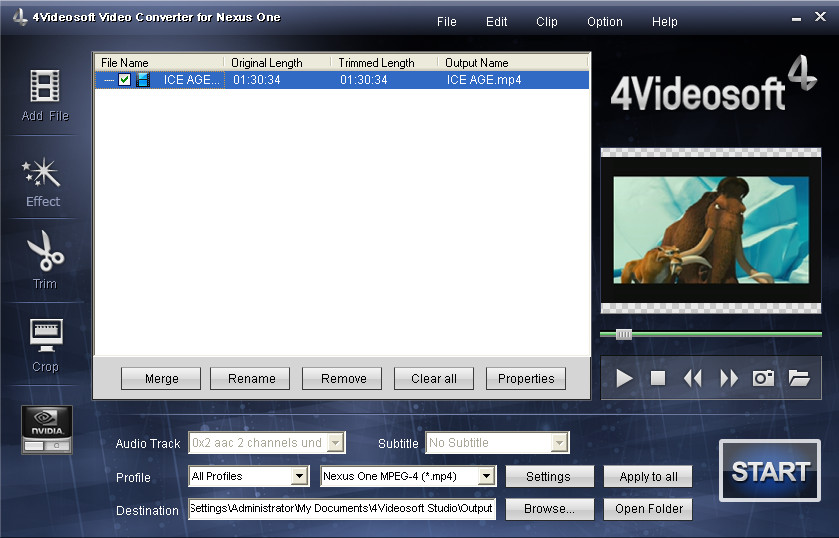Image resolution: width=839 pixels, height=538 pixels.
Task: Click Browse for destination
Action: 550,509
